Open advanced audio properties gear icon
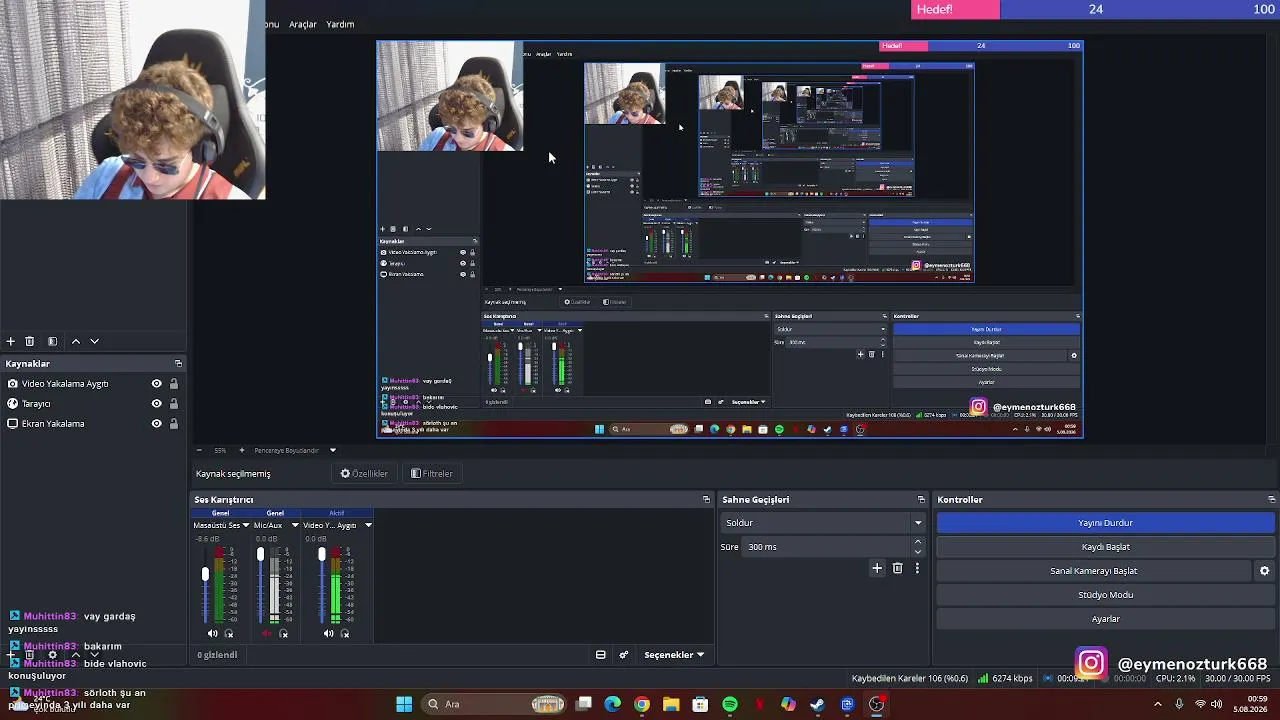This screenshot has width=1280, height=720. 624,655
